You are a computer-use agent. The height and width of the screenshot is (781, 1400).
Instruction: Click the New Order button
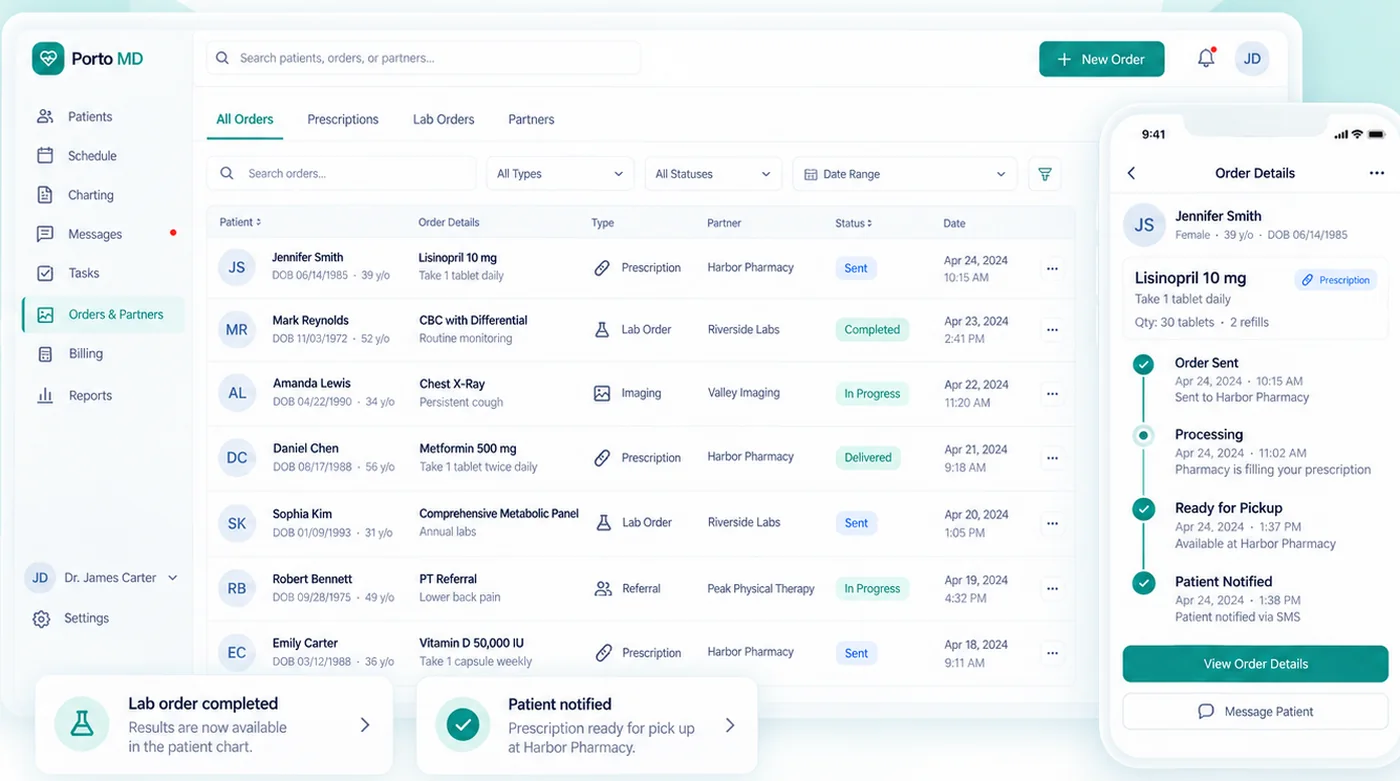point(1101,59)
